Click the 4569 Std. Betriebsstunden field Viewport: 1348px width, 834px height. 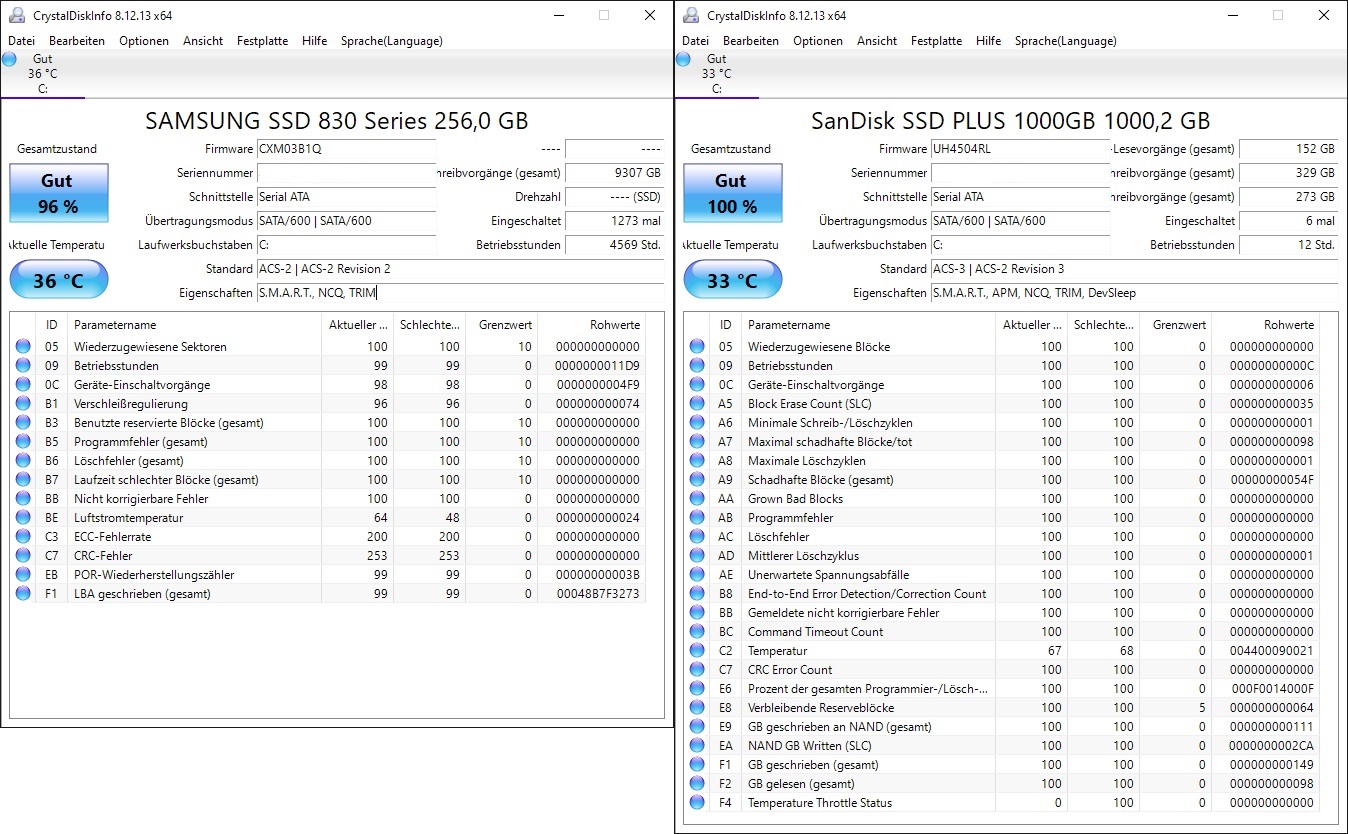click(x=614, y=245)
